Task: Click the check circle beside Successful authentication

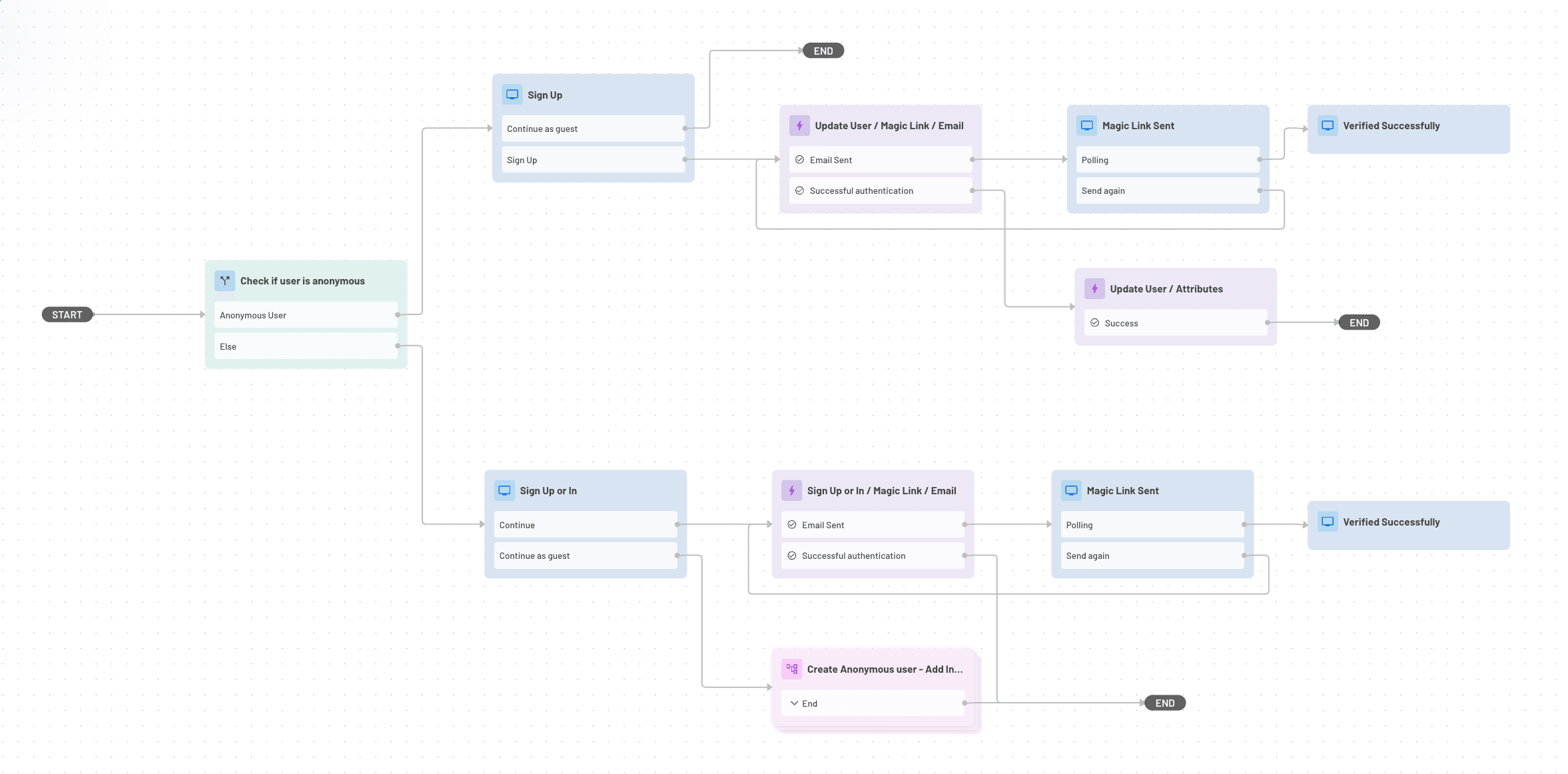Action: (x=800, y=190)
